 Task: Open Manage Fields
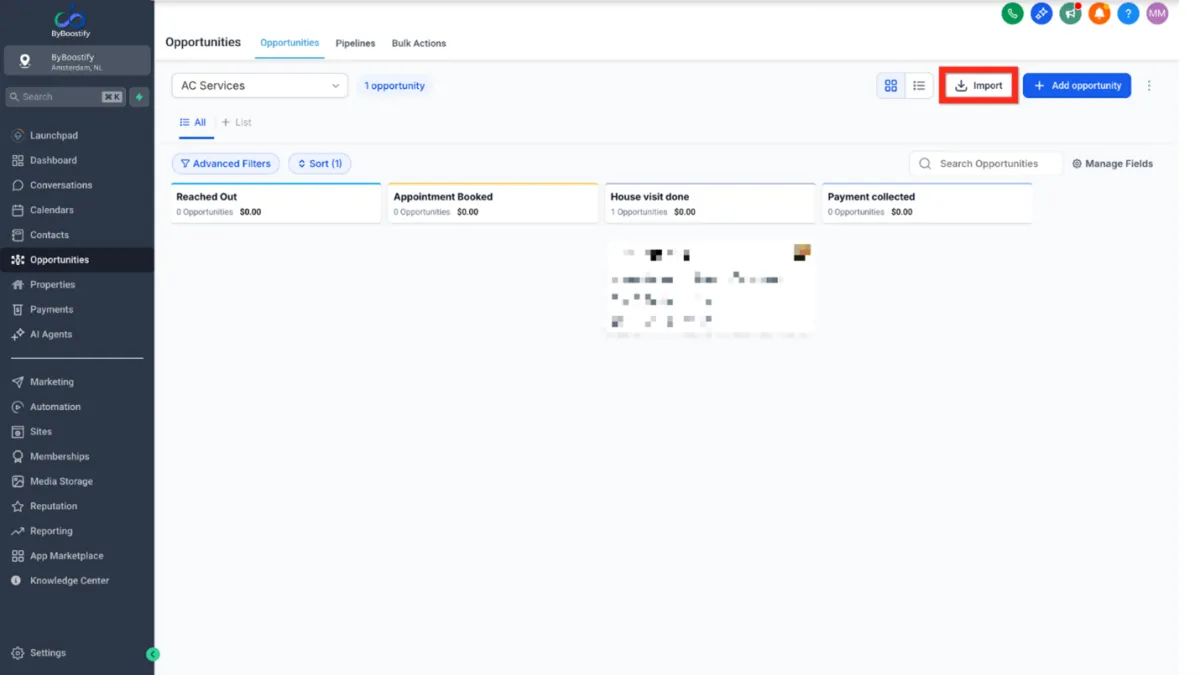tap(1113, 164)
